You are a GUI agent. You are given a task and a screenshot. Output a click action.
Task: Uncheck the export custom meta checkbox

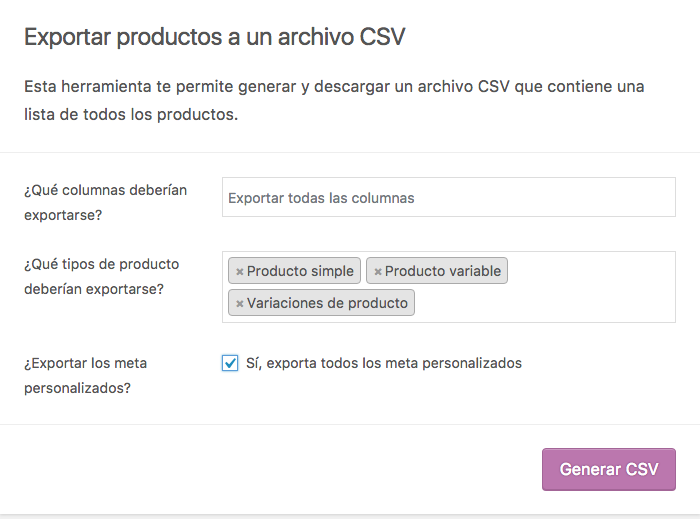click(230, 363)
